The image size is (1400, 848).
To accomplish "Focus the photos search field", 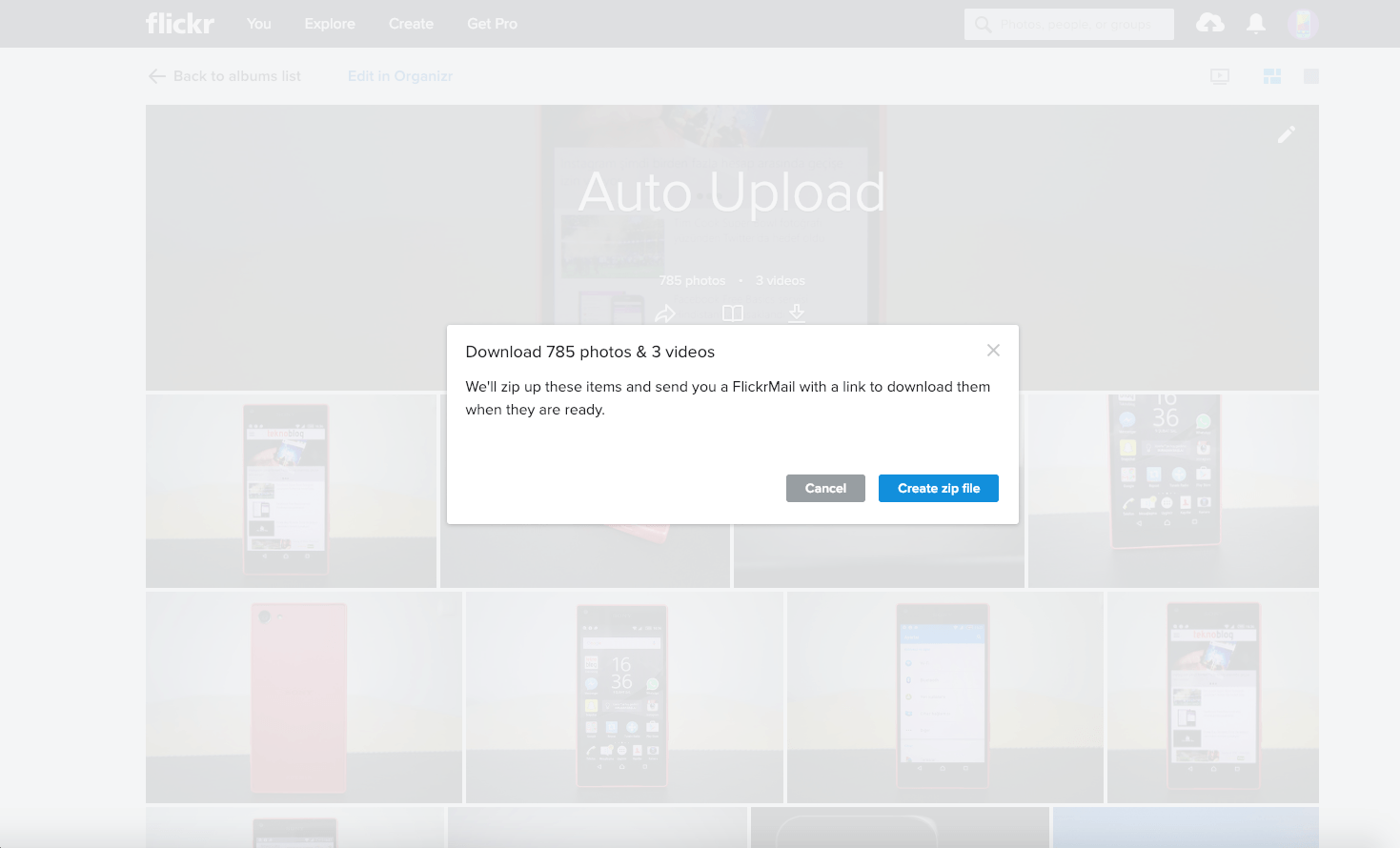I will [1077, 25].
